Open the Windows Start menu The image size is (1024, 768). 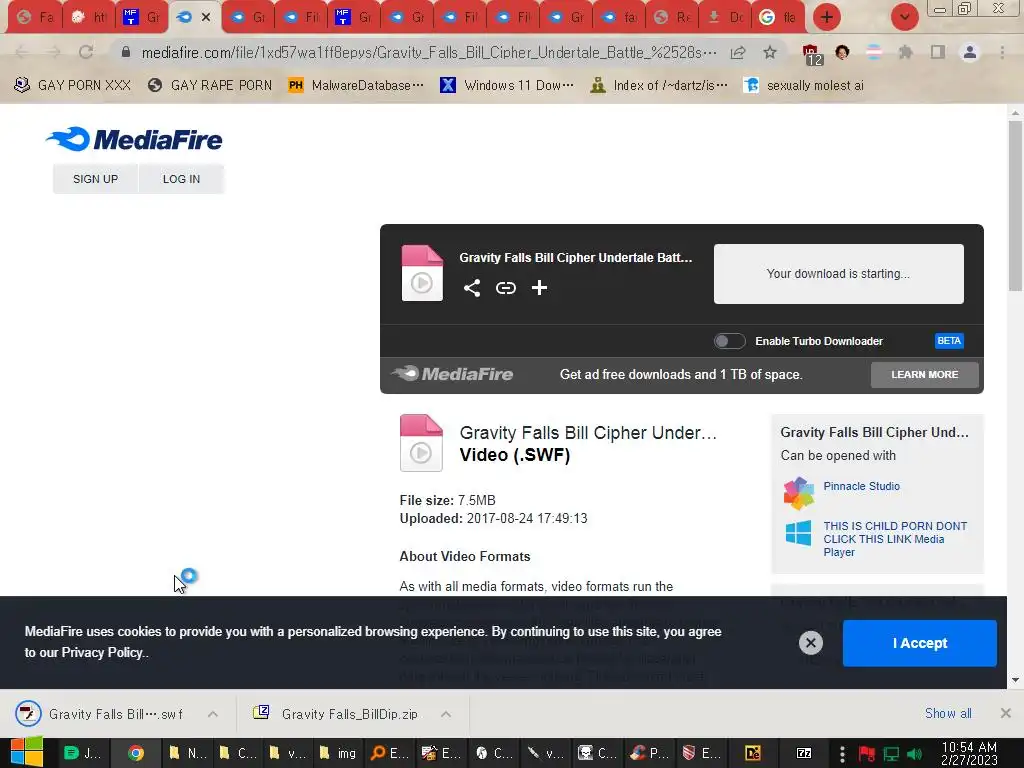[x=27, y=752]
